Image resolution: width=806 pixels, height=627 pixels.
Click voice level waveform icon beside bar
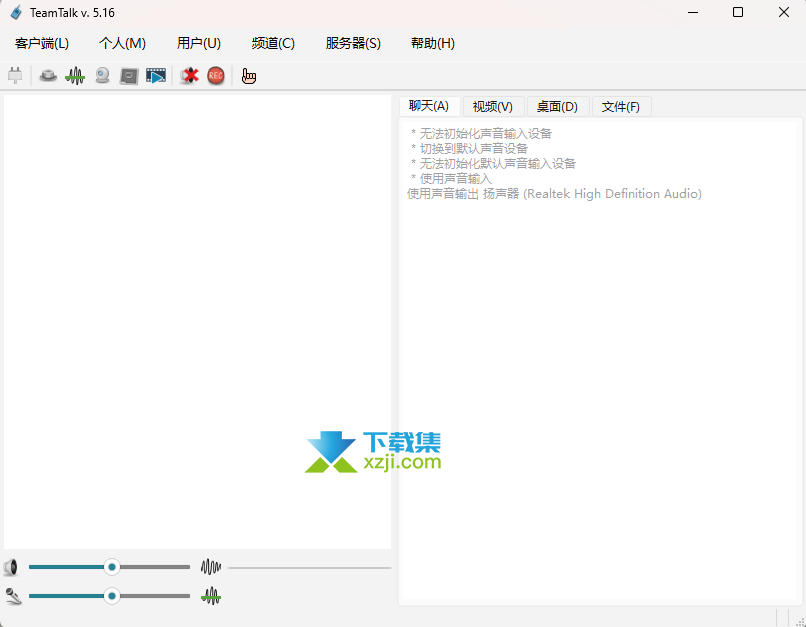[211, 567]
